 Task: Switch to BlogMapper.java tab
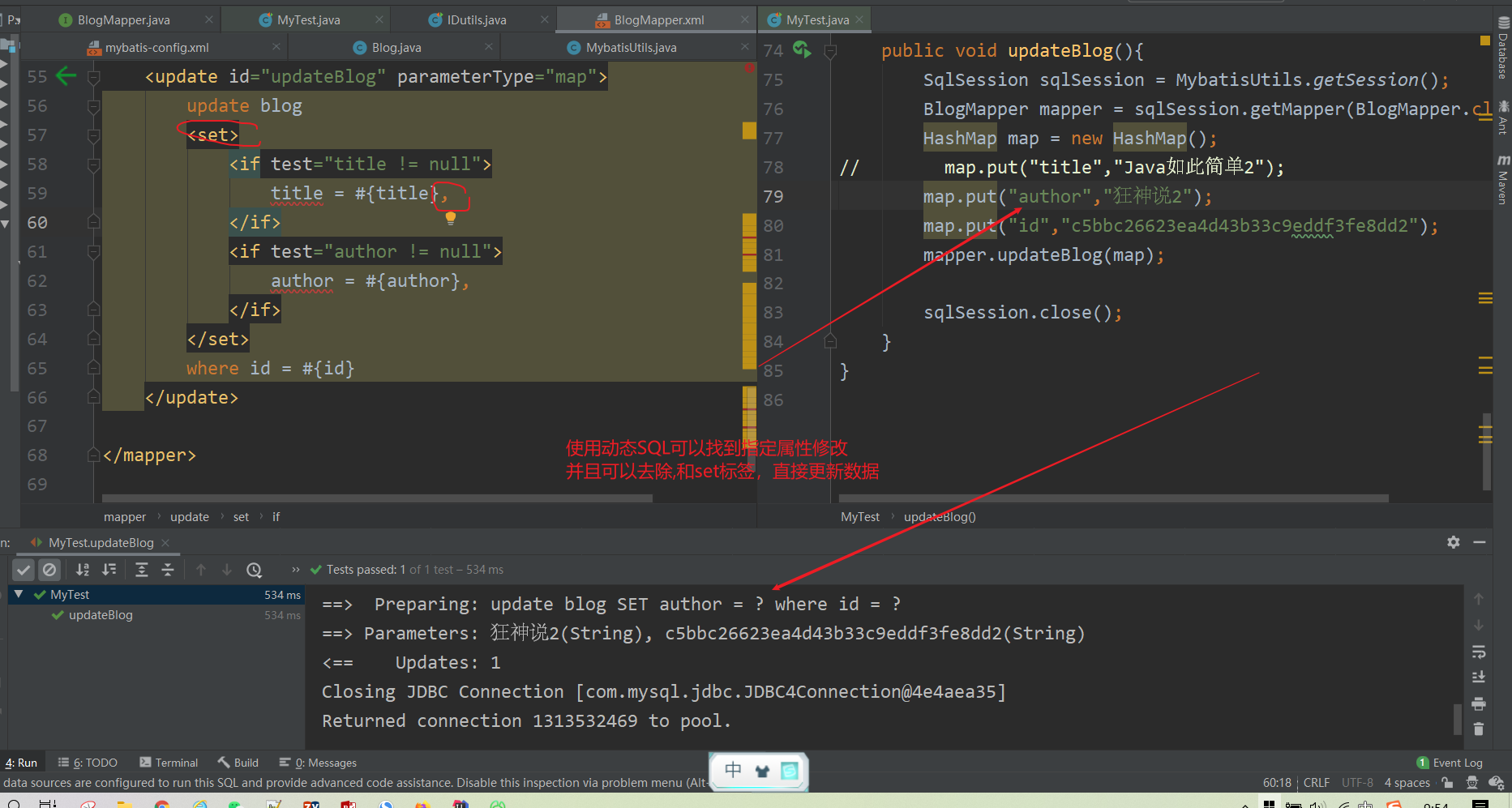pyautogui.click(x=123, y=19)
